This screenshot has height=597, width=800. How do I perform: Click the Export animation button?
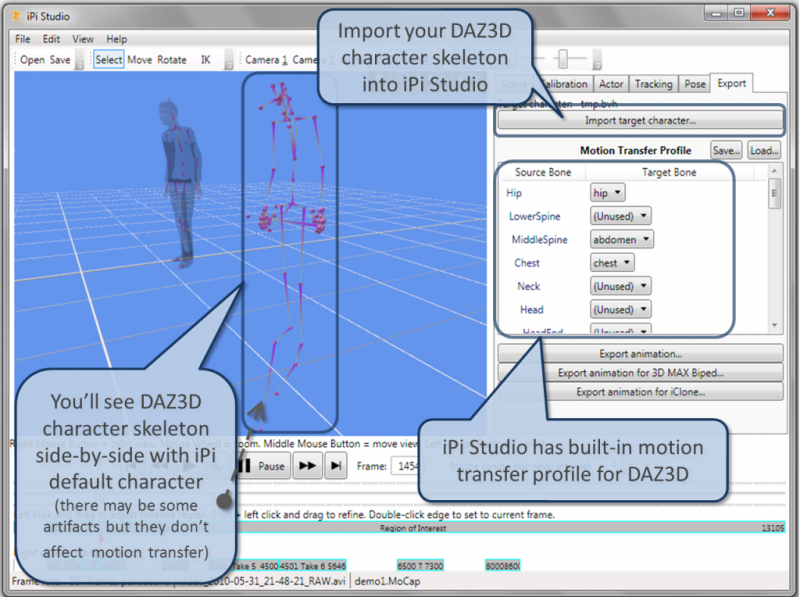coord(640,354)
